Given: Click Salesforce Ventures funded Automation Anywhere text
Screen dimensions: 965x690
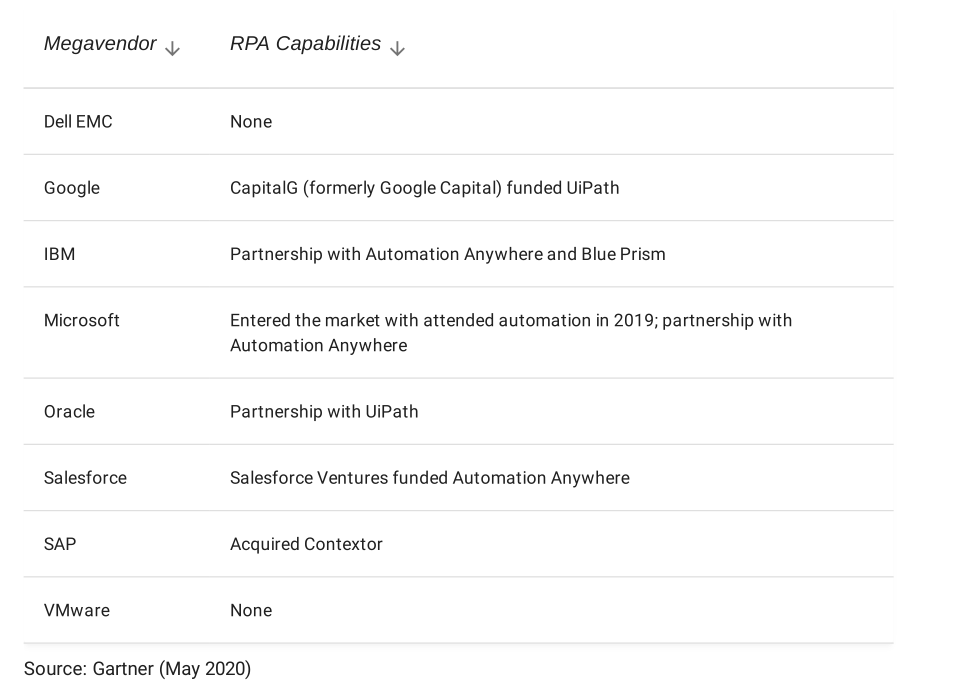Looking at the screenshot, I should (429, 478).
